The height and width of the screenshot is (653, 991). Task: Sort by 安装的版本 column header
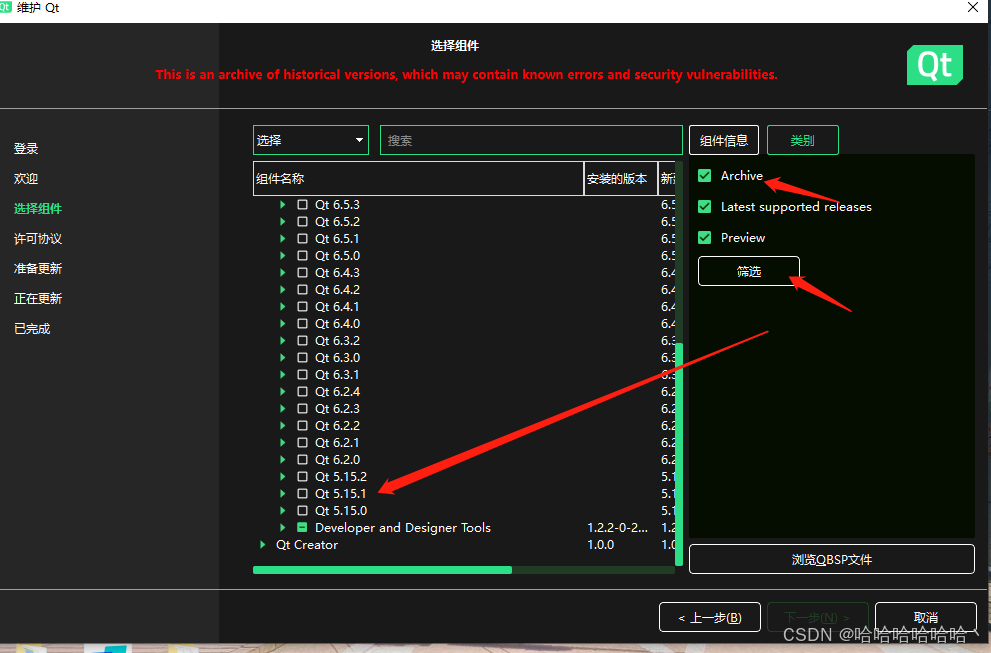pyautogui.click(x=621, y=179)
